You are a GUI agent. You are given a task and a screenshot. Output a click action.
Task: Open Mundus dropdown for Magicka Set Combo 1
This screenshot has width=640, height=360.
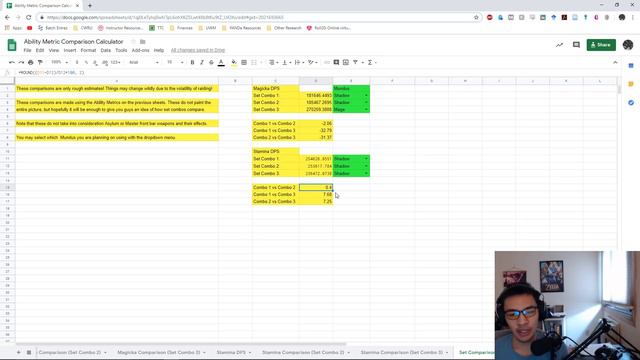[x=366, y=96]
